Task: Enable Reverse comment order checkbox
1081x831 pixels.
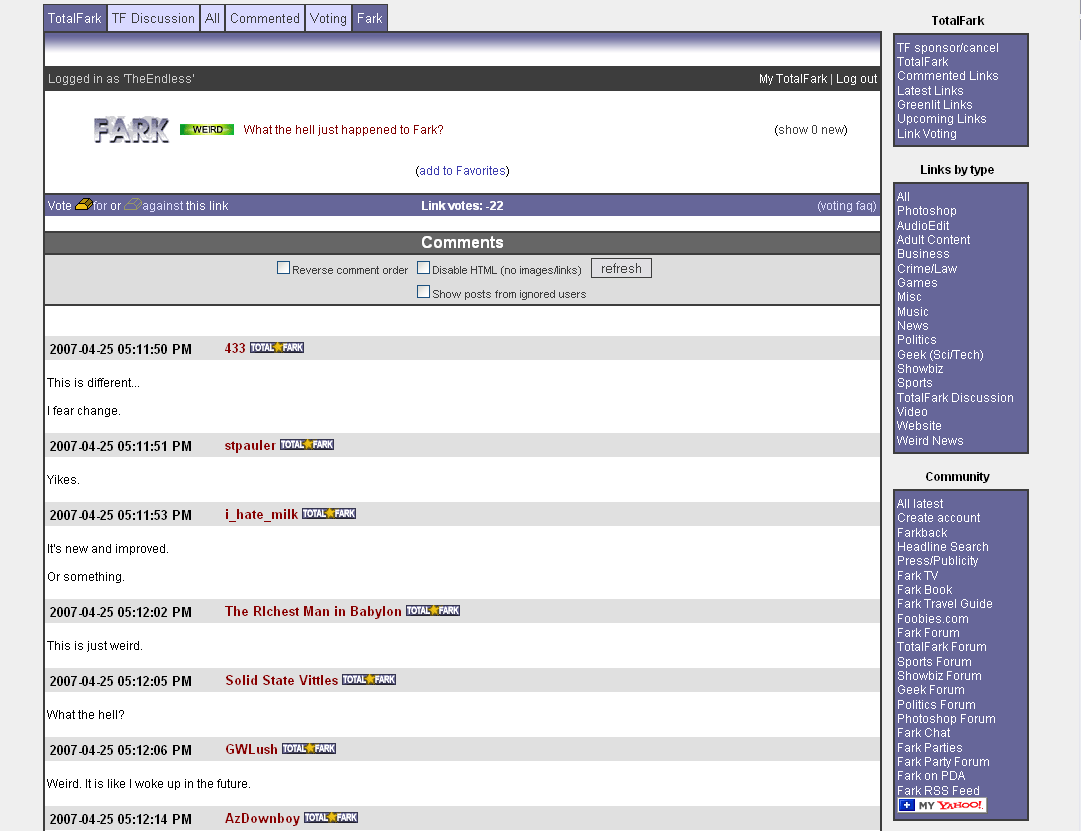Action: point(283,268)
